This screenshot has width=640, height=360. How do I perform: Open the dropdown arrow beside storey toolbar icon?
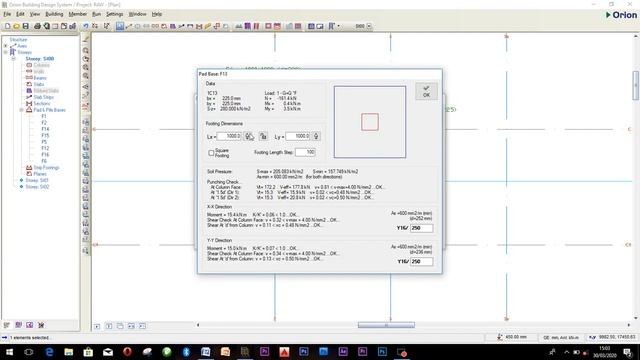pyautogui.click(x=338, y=26)
